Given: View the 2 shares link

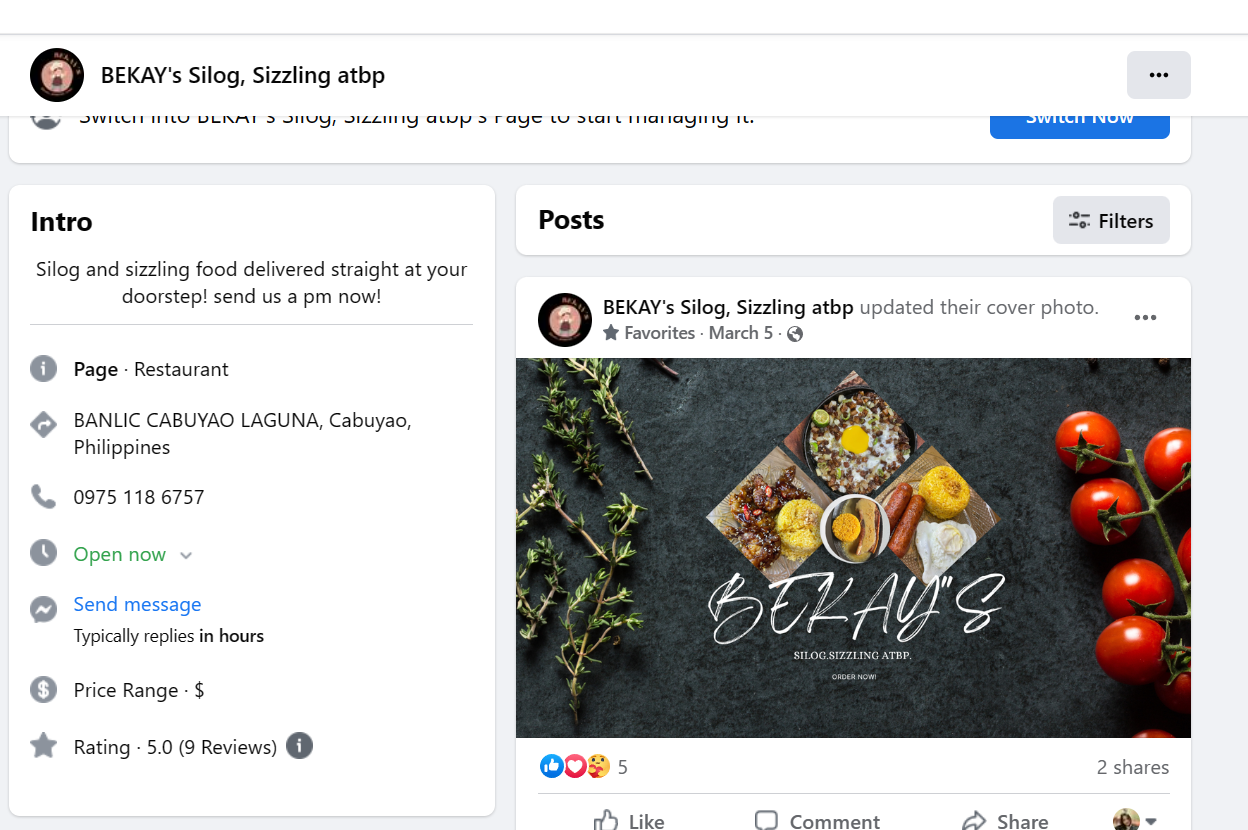Looking at the screenshot, I should pos(1132,767).
